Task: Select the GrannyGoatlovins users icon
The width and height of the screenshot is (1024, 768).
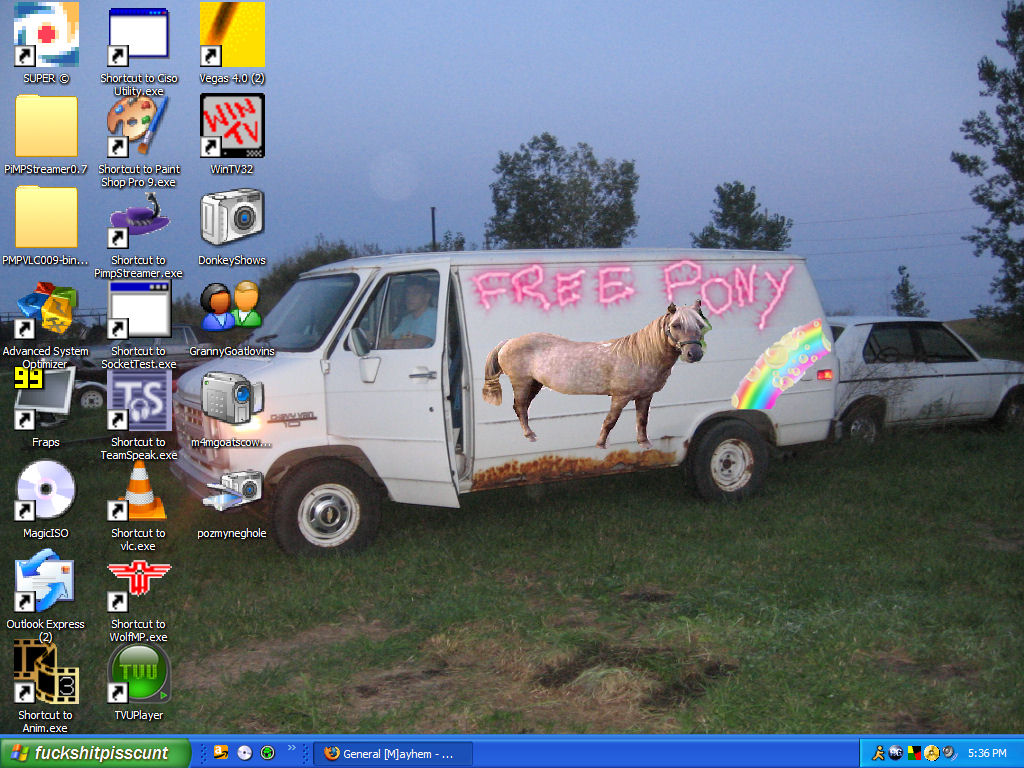Action: pos(232,308)
